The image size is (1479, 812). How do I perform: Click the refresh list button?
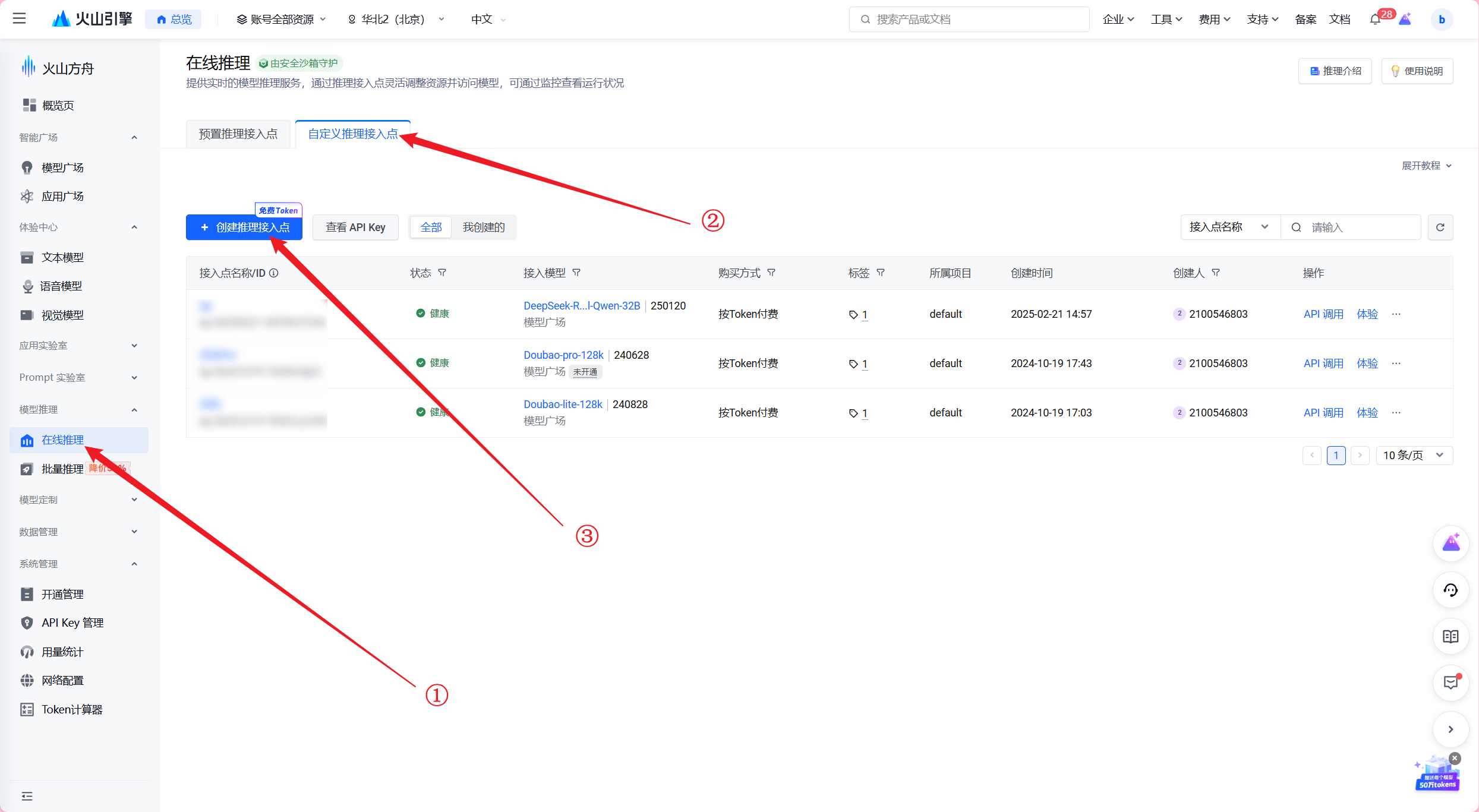(1440, 227)
